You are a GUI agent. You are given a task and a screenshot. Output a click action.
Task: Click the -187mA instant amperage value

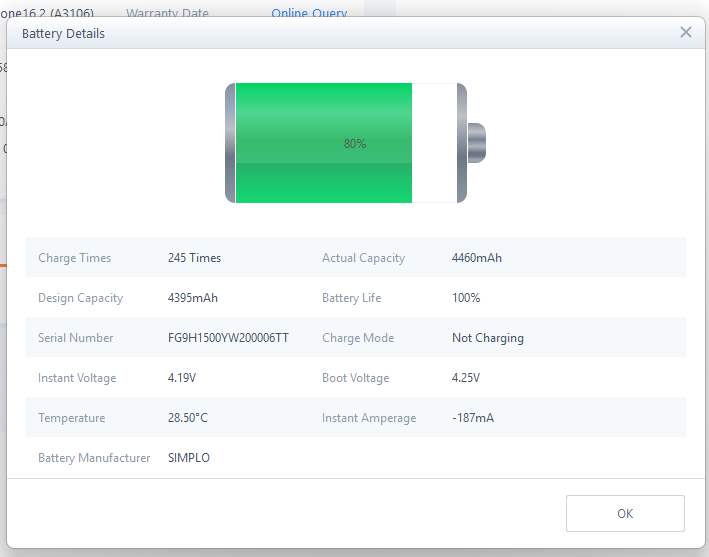[x=472, y=418]
